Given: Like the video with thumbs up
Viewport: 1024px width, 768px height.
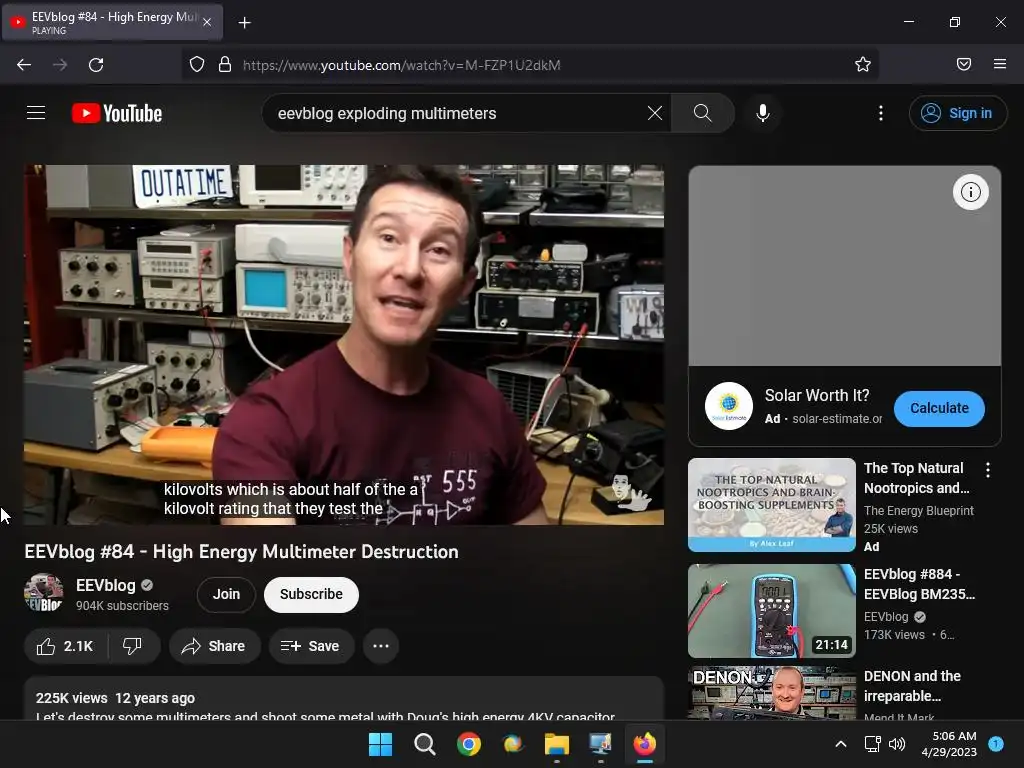Looking at the screenshot, I should click(x=65, y=646).
